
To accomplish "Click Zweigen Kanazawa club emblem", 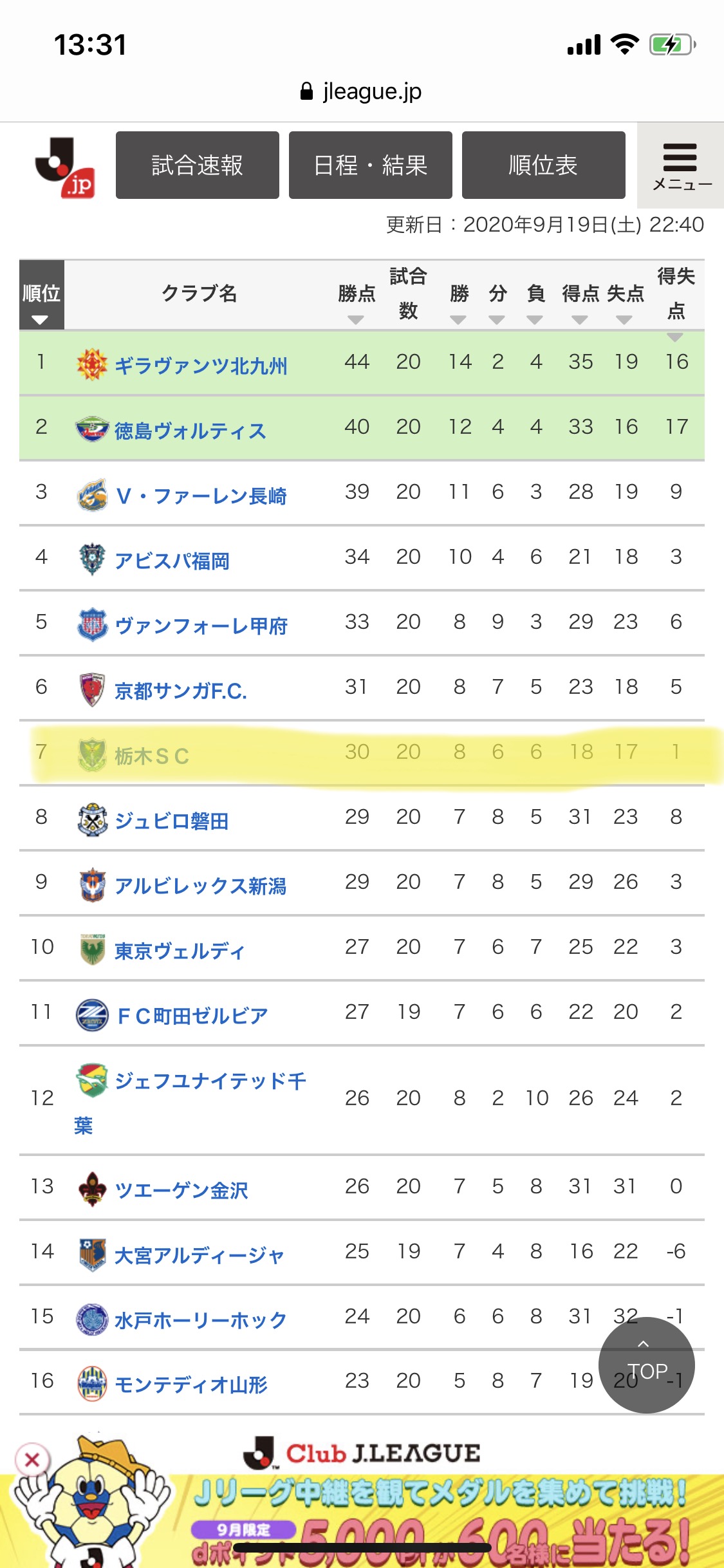I will 92,1189.
